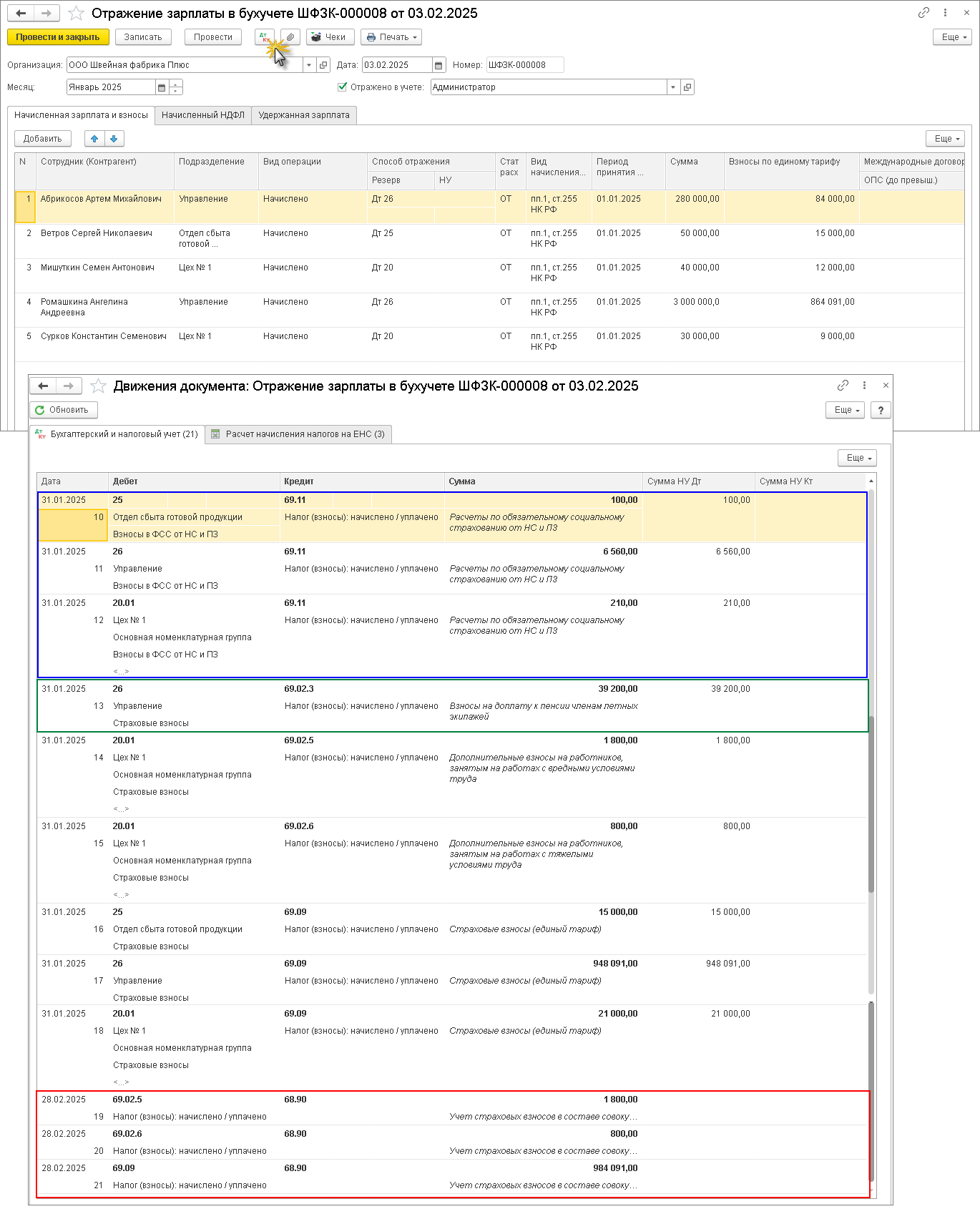Switch to the Удержанная зарплата tab
Viewport: 980px width, 1209px height.
click(304, 115)
